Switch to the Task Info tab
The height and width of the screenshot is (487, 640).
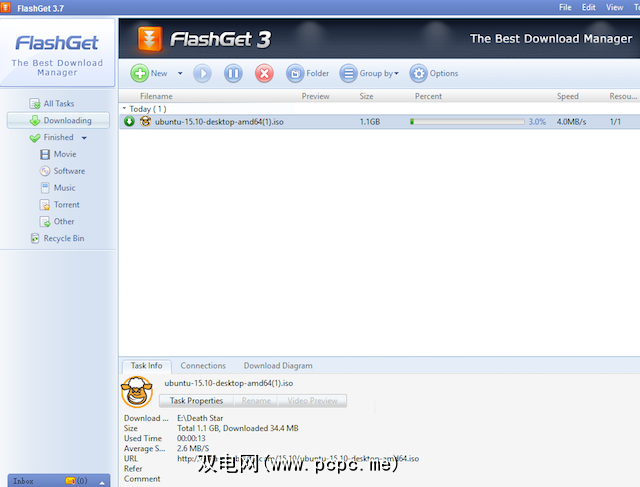(147, 366)
